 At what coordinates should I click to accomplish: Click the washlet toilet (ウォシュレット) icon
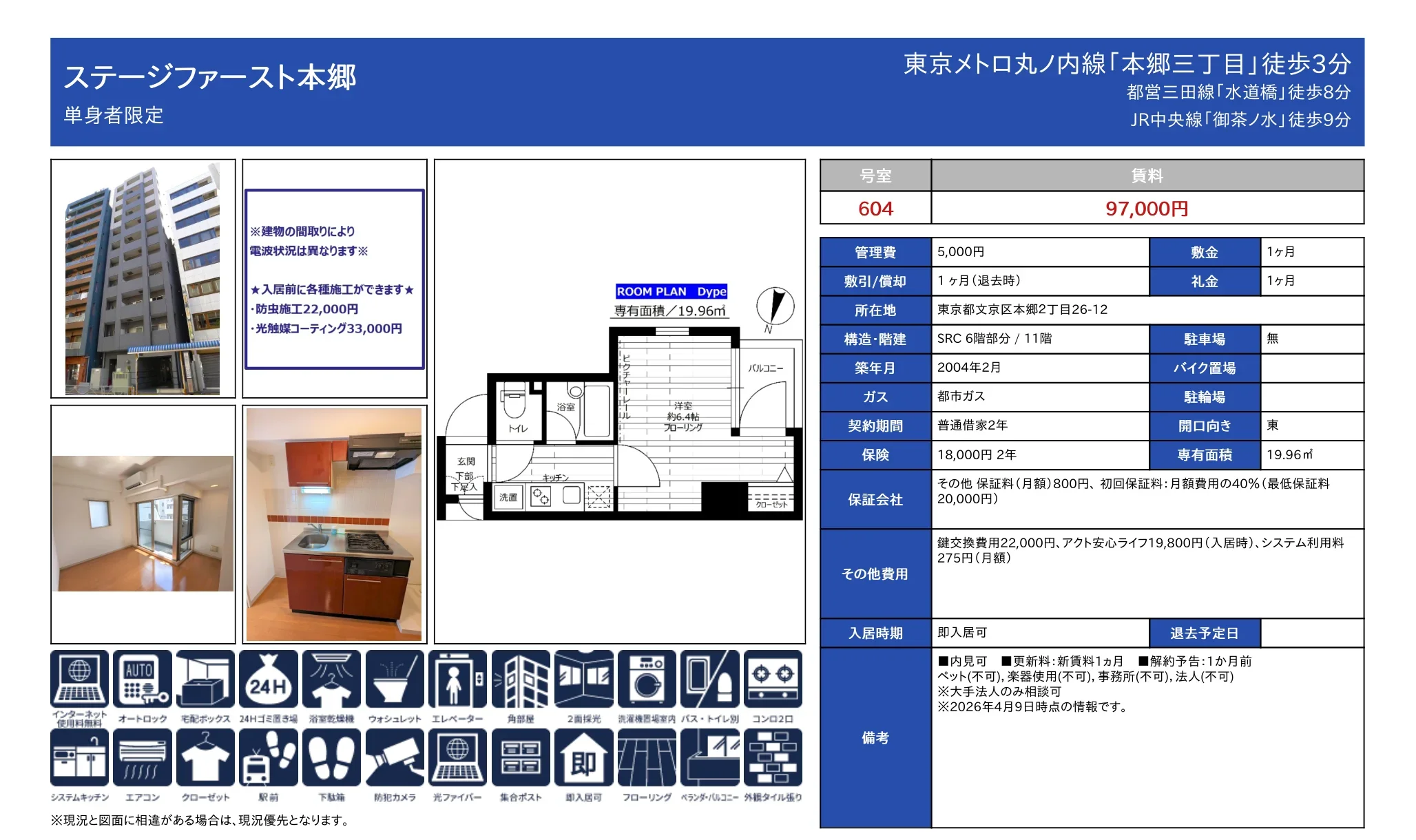395,679
